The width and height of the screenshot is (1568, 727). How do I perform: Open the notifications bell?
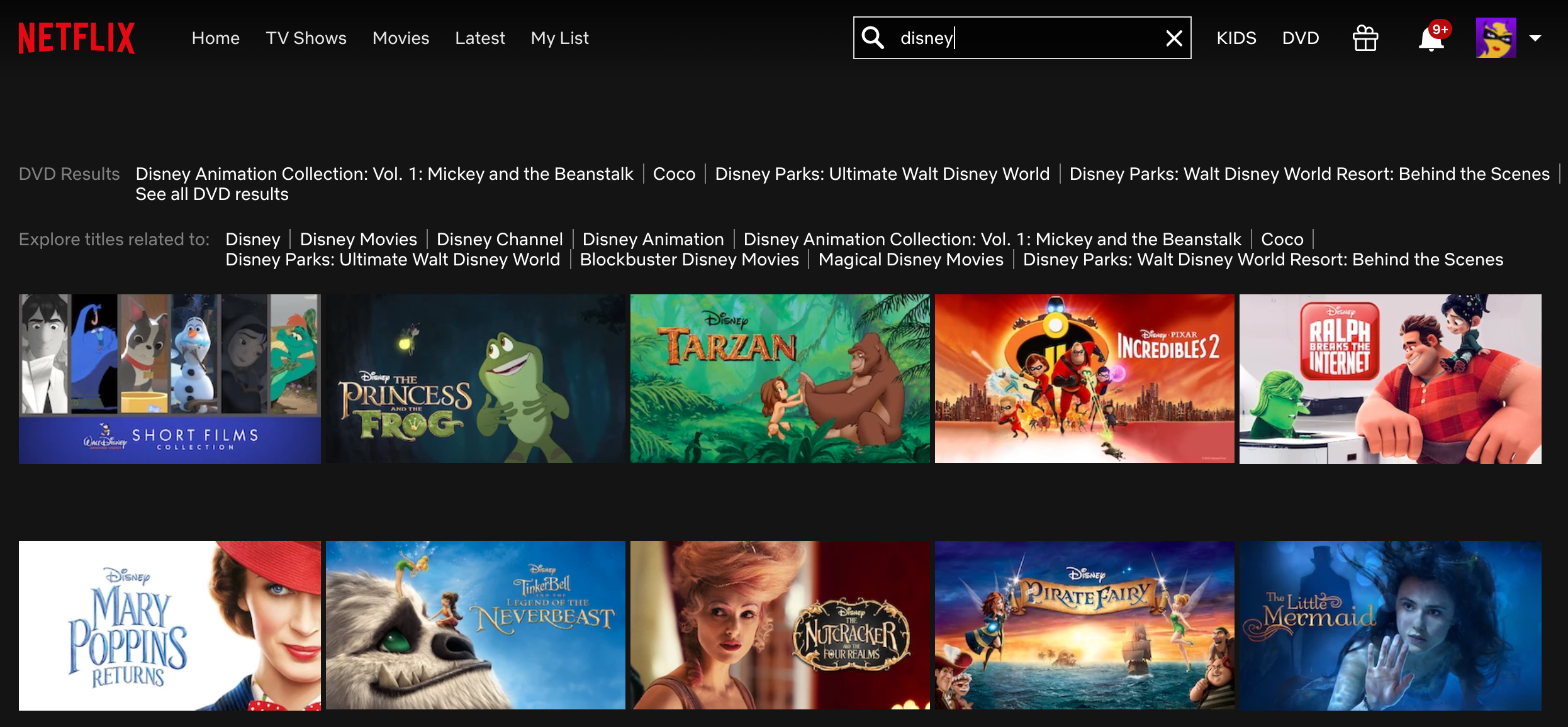pos(1431,39)
